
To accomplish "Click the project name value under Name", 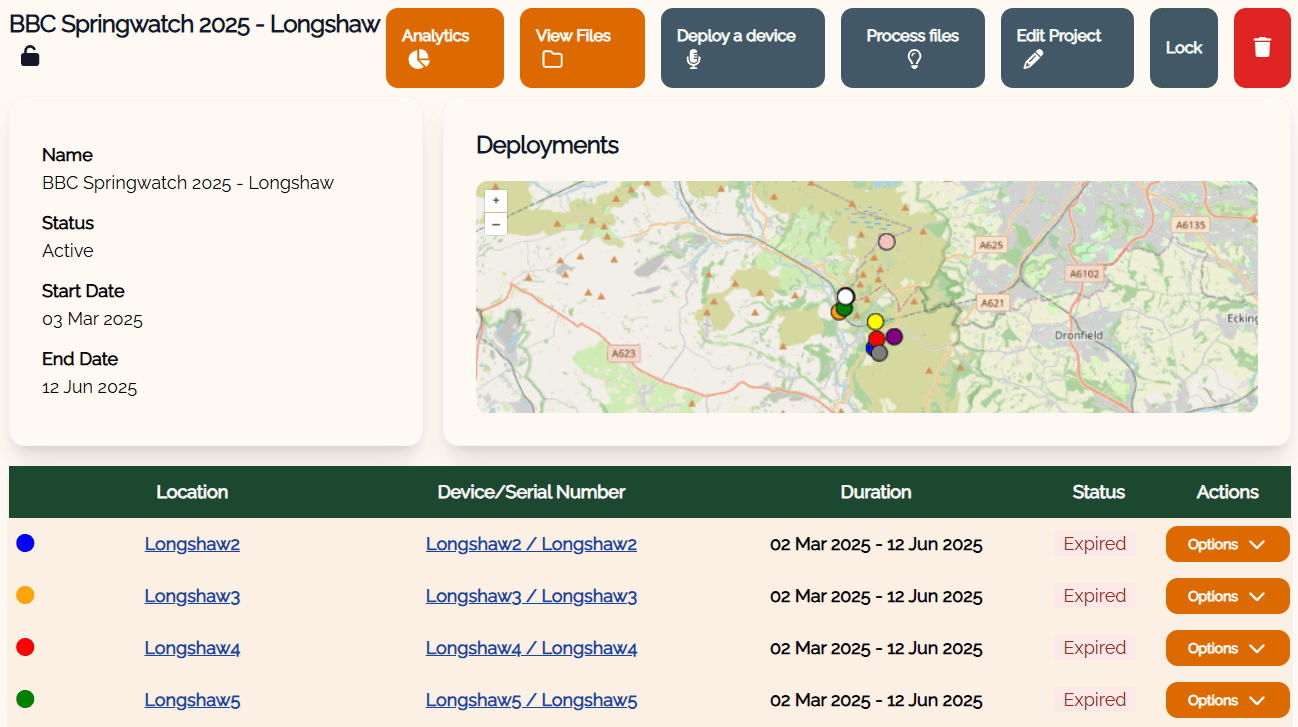I will (x=188, y=183).
